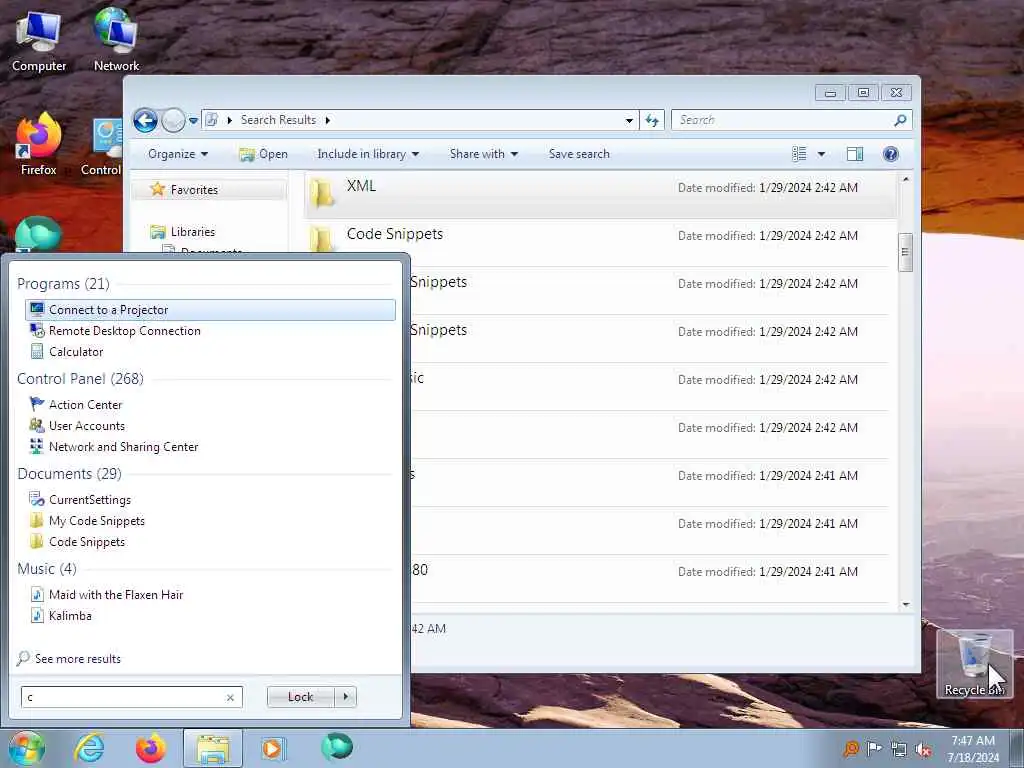Click the Lock button
This screenshot has width=1024, height=768.
click(300, 697)
